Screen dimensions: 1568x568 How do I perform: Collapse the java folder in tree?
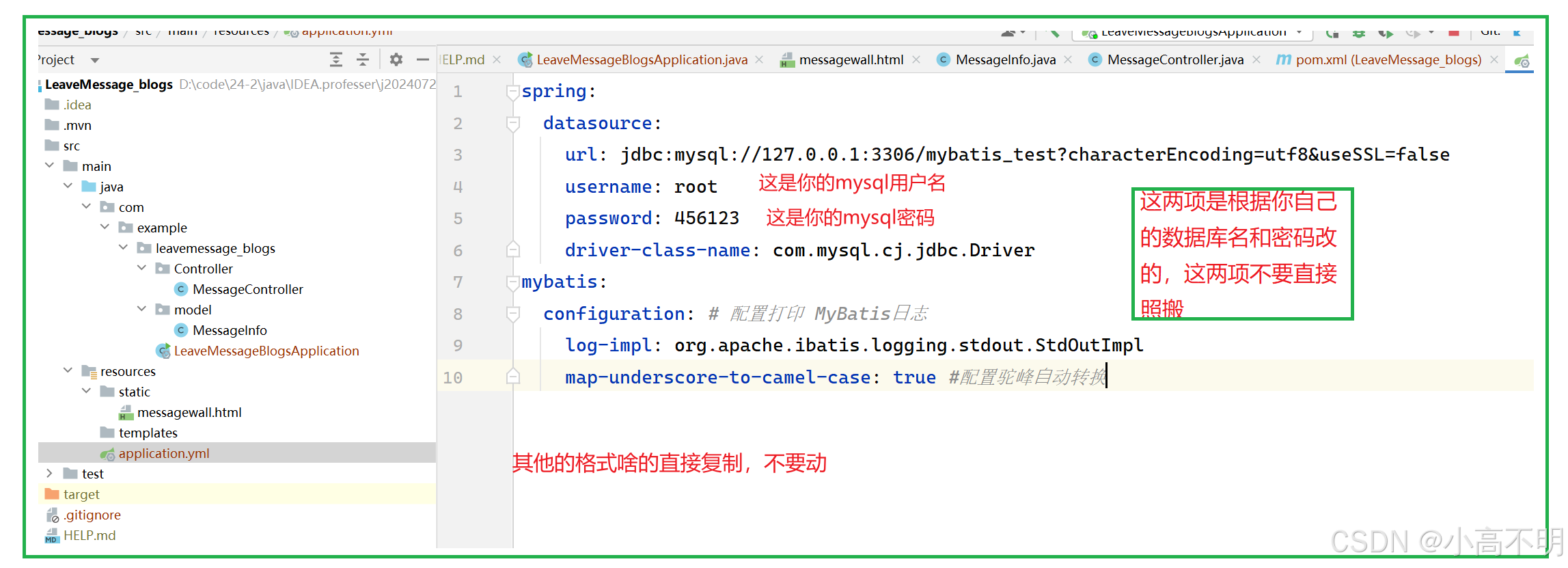point(68,186)
